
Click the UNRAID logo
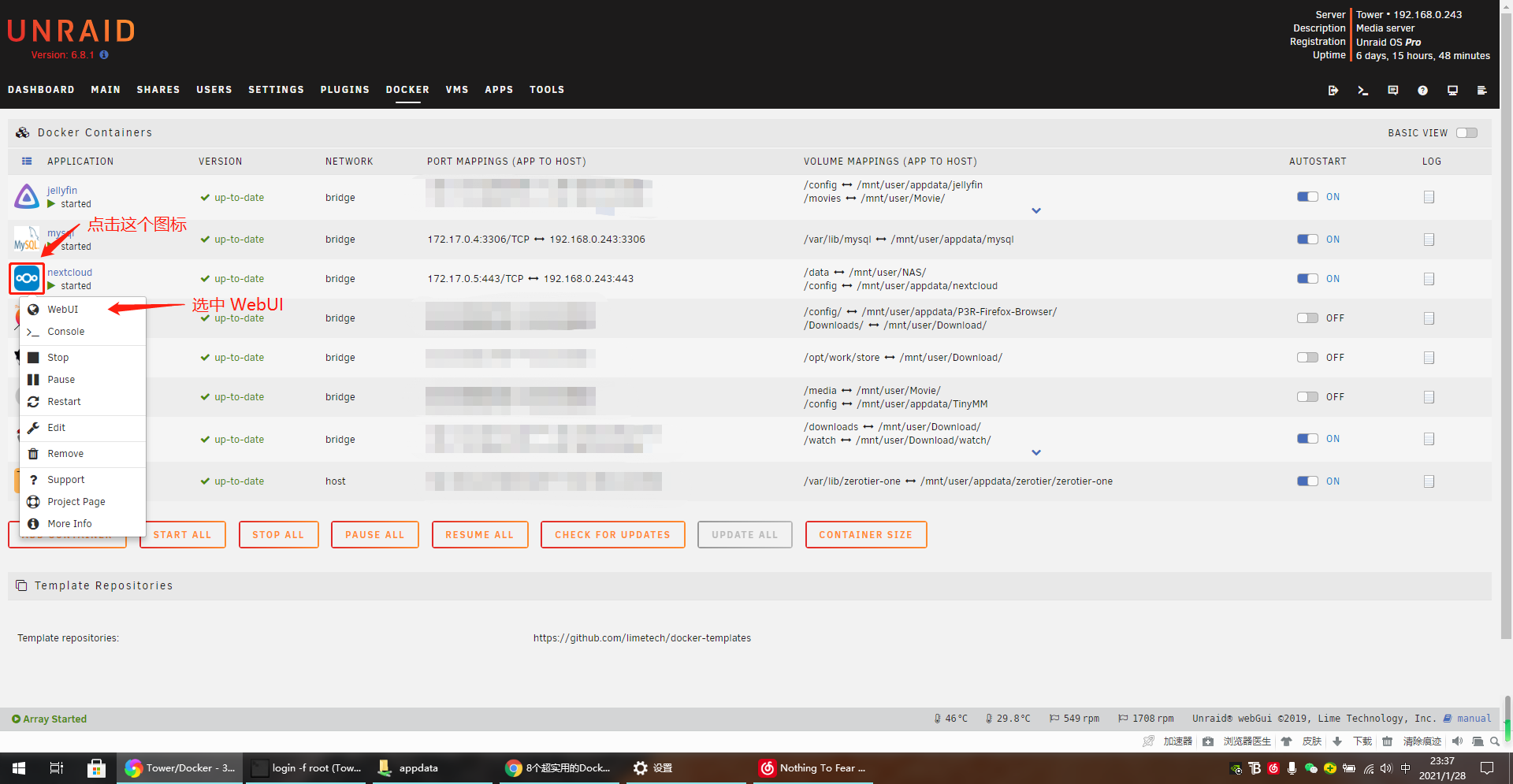click(x=71, y=31)
